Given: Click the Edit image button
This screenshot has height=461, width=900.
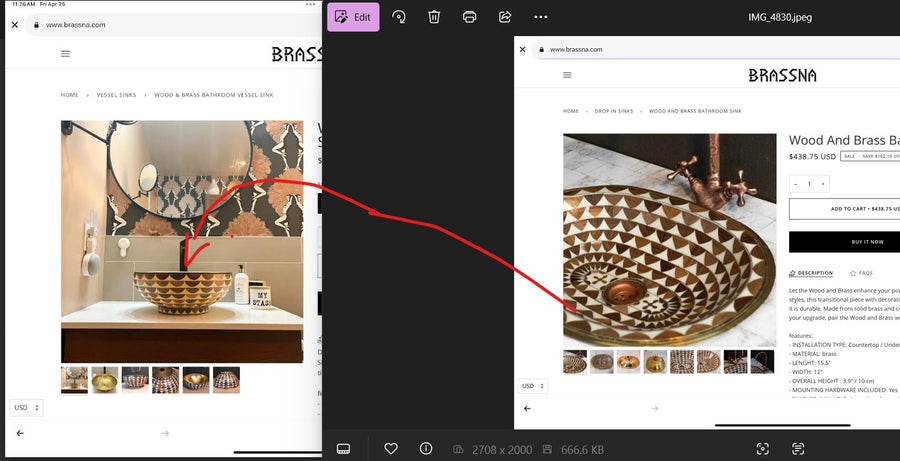Looking at the screenshot, I should click(352, 17).
